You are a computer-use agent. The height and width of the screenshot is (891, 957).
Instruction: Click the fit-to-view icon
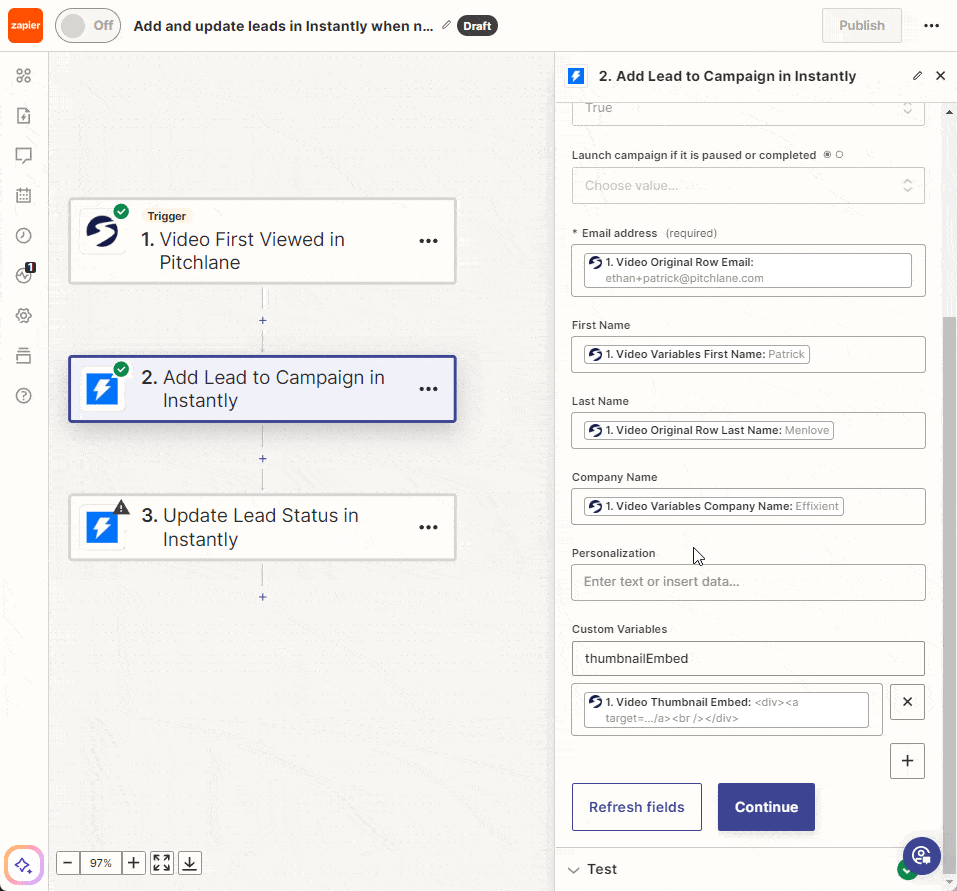[162, 863]
